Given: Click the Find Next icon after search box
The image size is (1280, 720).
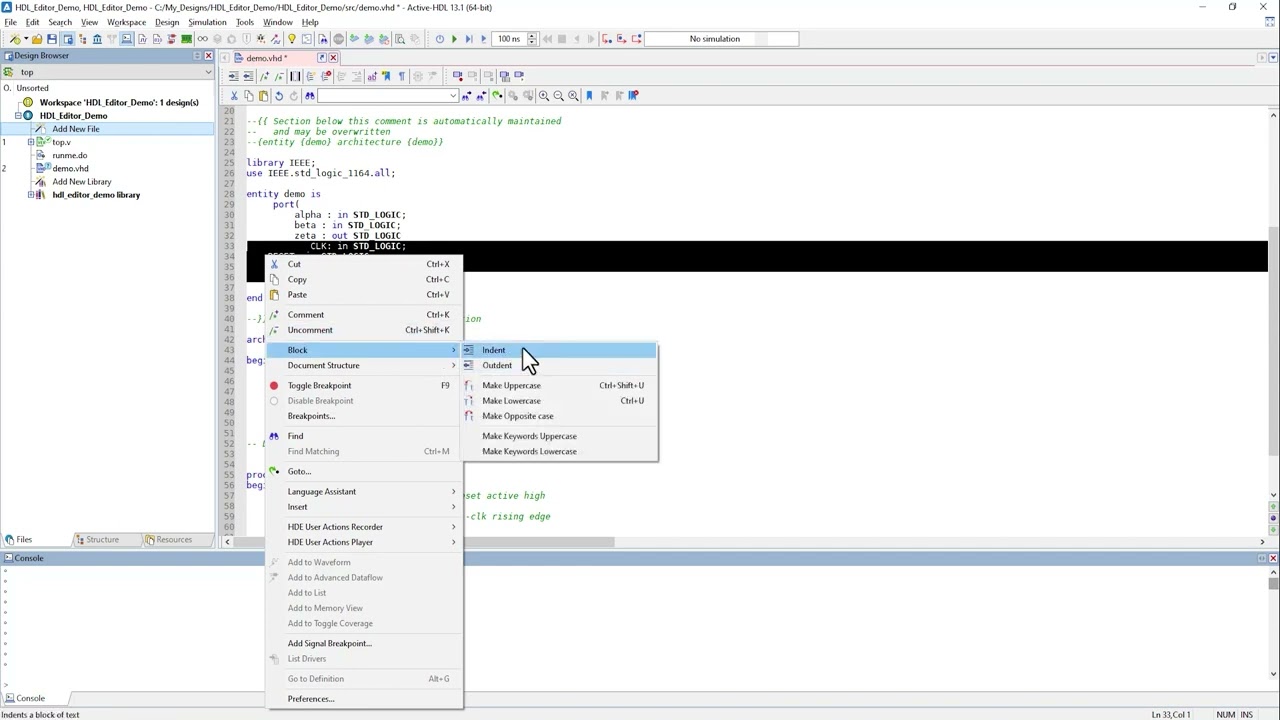Looking at the screenshot, I should tap(466, 96).
